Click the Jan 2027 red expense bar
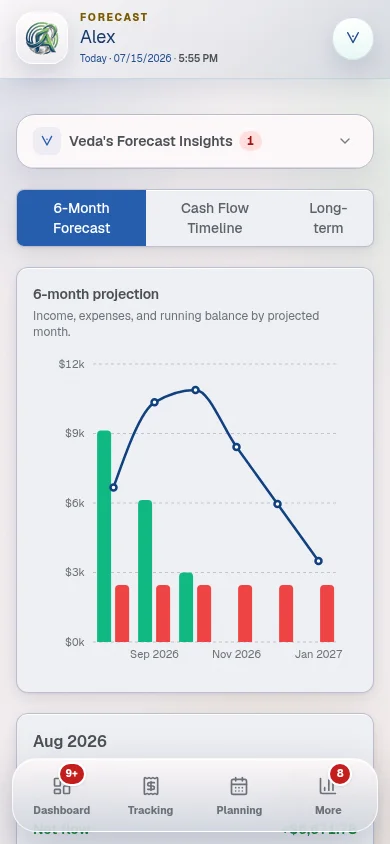390x844 pixels. point(327,614)
